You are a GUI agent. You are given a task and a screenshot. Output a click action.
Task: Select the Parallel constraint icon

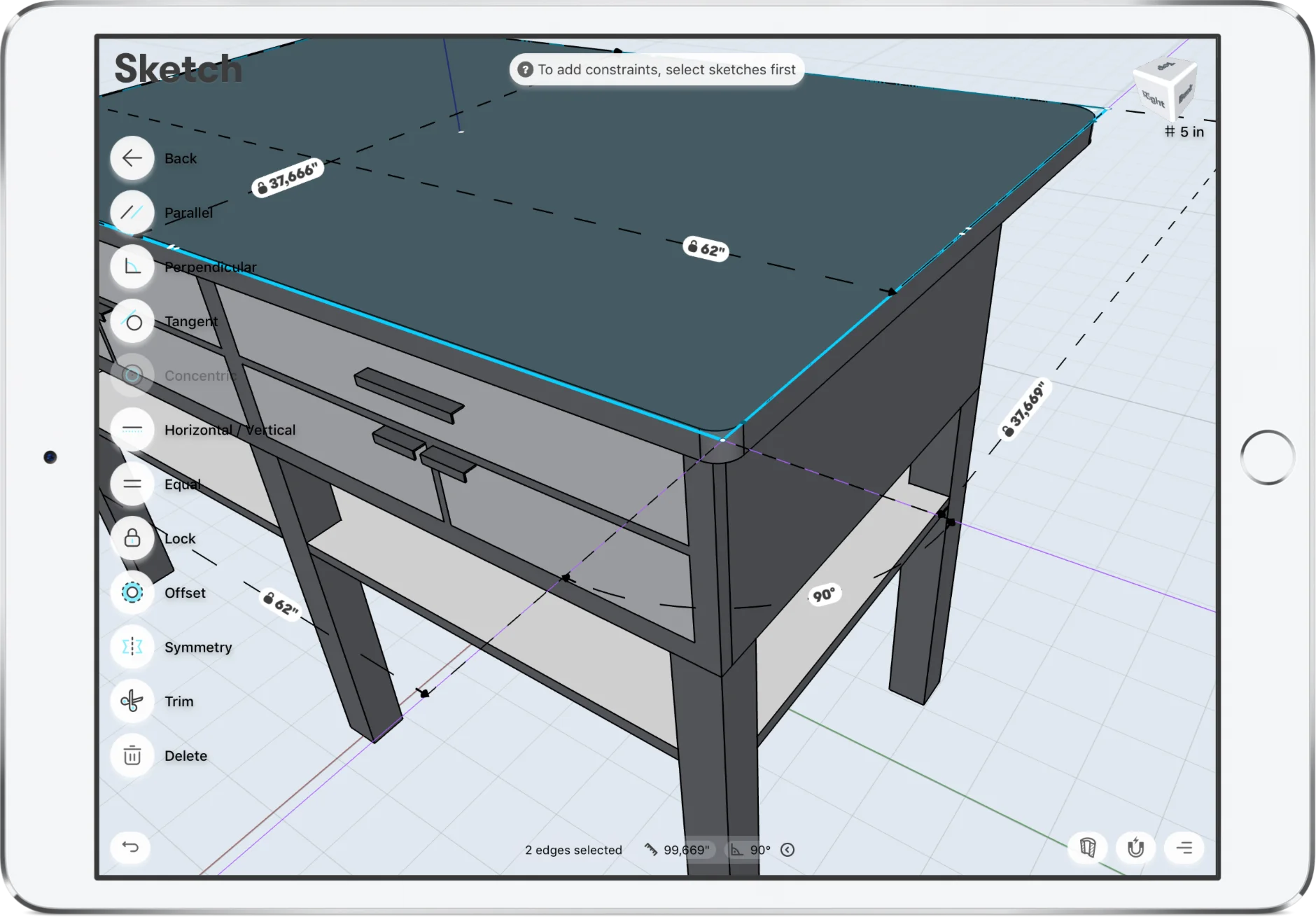tap(132, 213)
